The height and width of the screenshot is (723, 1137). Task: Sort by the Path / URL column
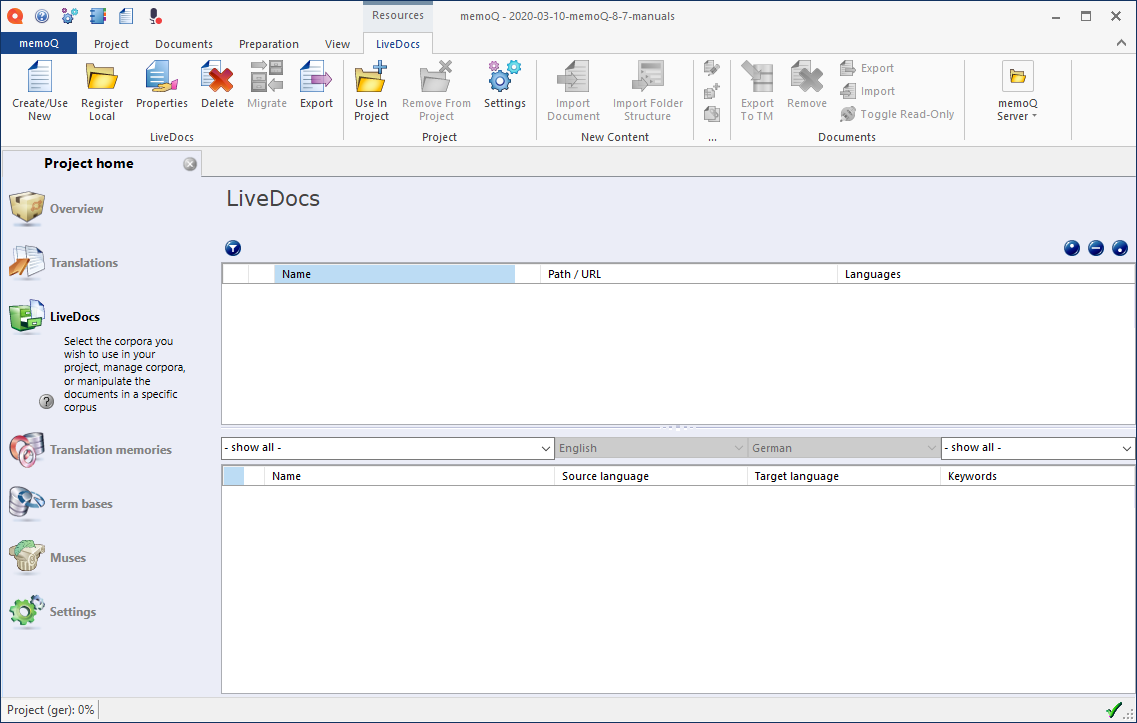click(x=688, y=274)
